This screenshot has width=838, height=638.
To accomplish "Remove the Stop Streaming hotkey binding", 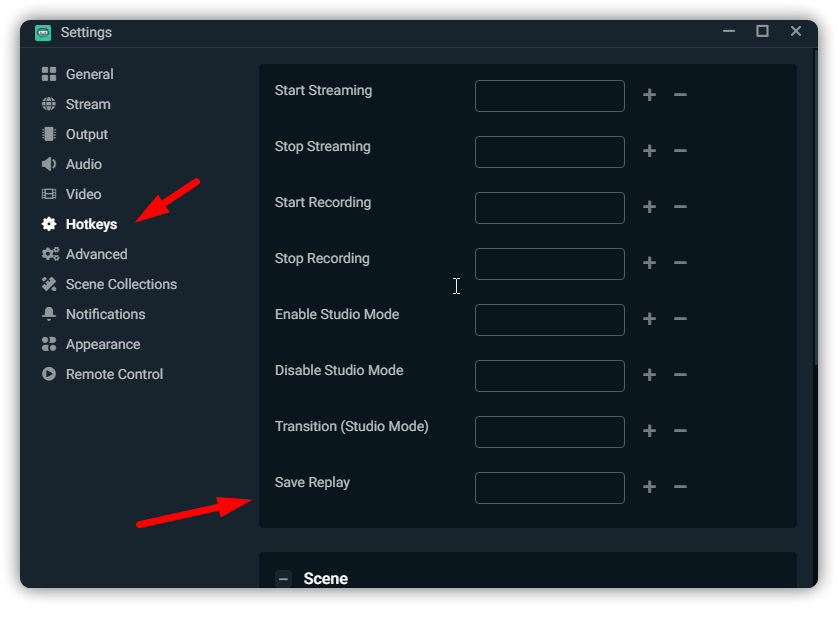I will coord(680,151).
